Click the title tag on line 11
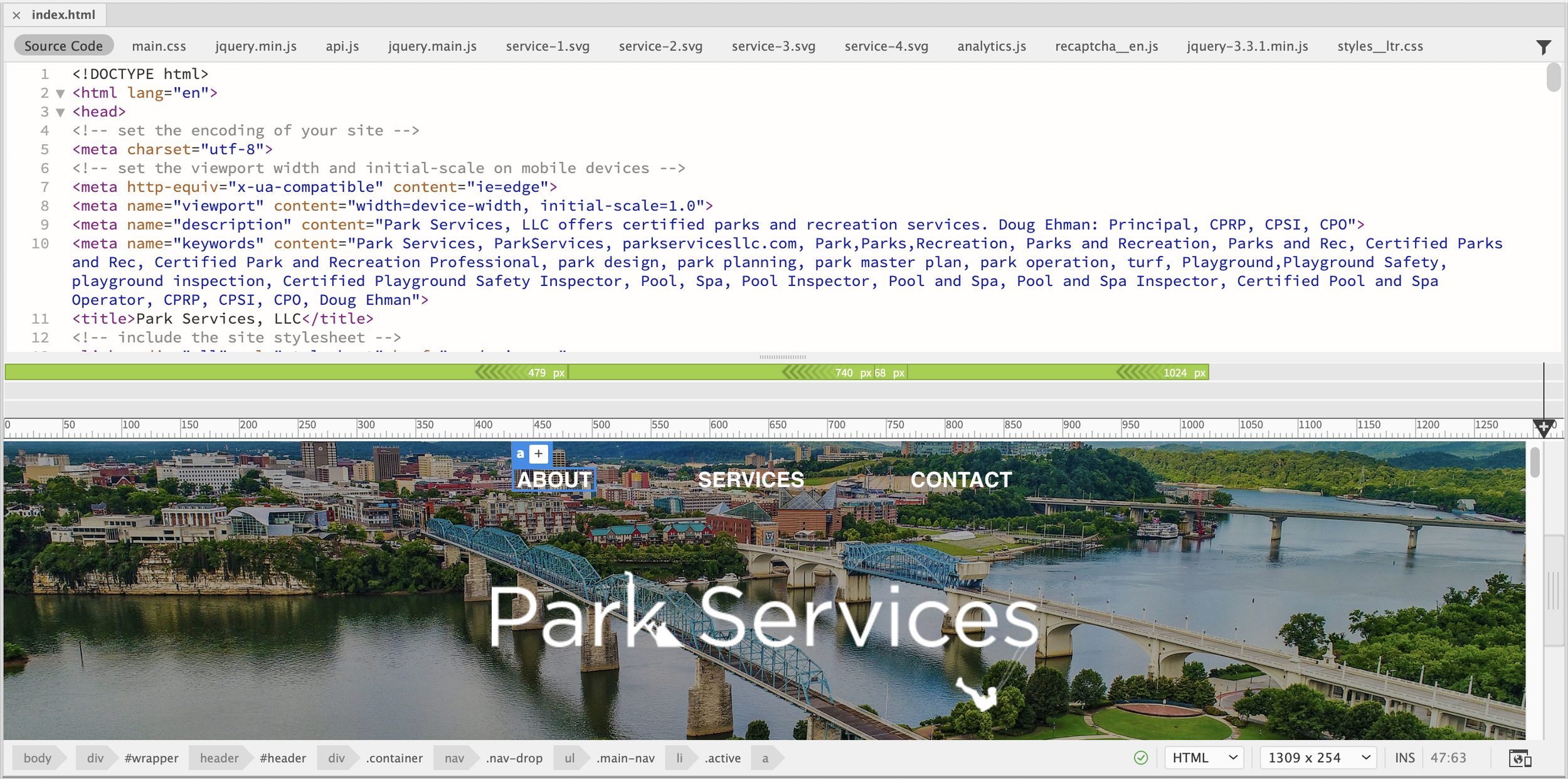1568x779 pixels. (x=223, y=319)
